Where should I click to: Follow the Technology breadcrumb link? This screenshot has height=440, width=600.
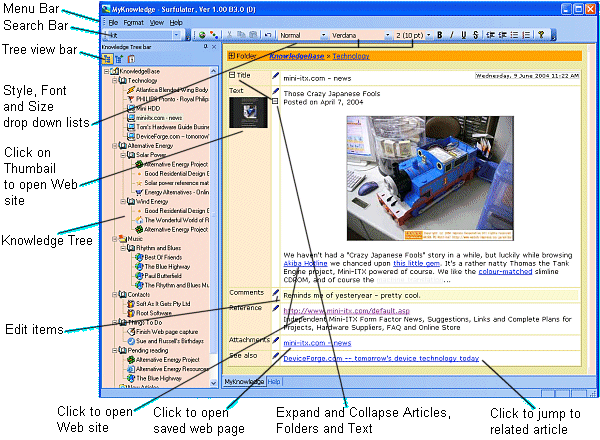coord(351,56)
